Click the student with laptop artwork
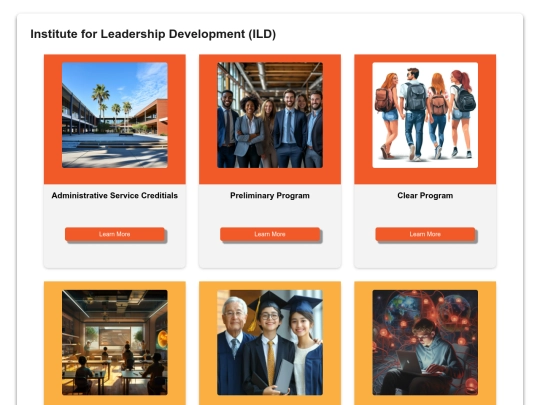 pos(425,342)
